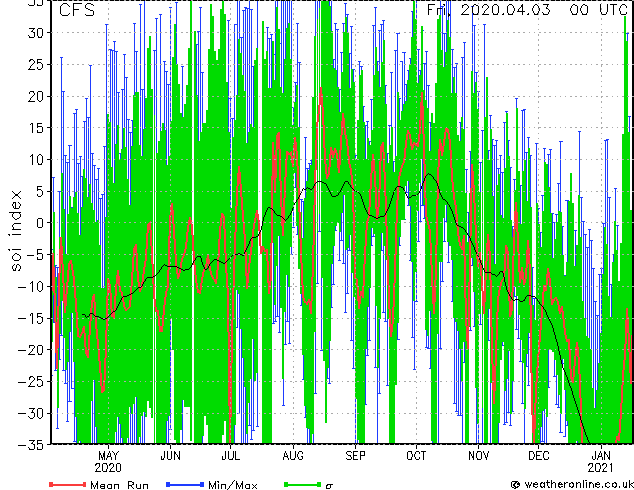Click the 00 UTC time label
The width and height of the screenshot is (634, 490).
[x=599, y=10]
